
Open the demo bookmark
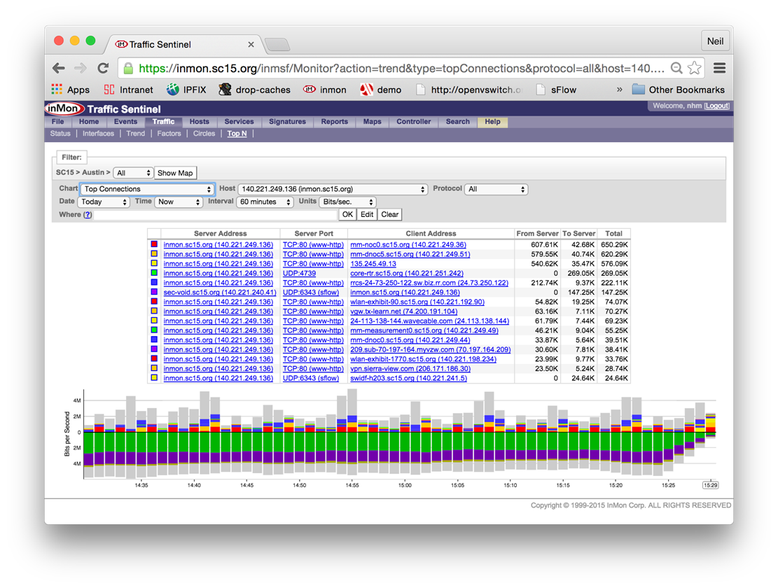[x=381, y=89]
